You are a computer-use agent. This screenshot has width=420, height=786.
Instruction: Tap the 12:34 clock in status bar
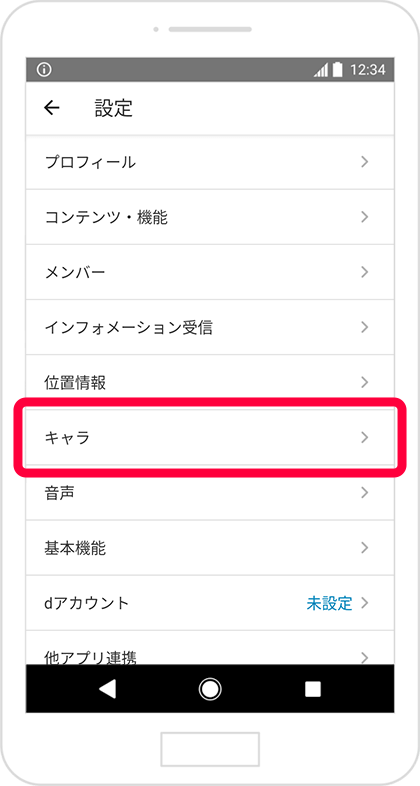(x=368, y=70)
